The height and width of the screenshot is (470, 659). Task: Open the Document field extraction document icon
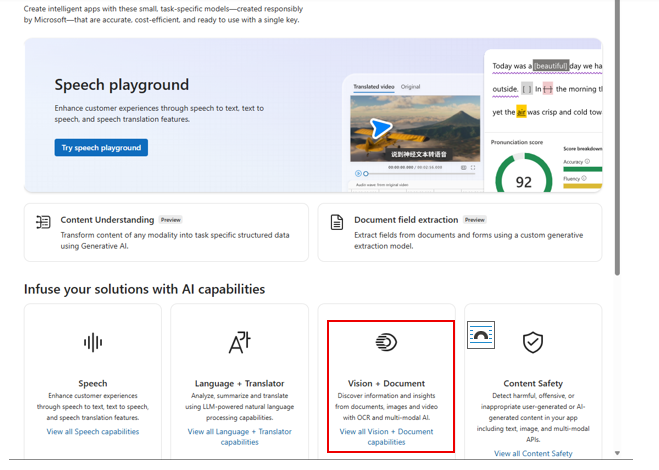tap(337, 222)
